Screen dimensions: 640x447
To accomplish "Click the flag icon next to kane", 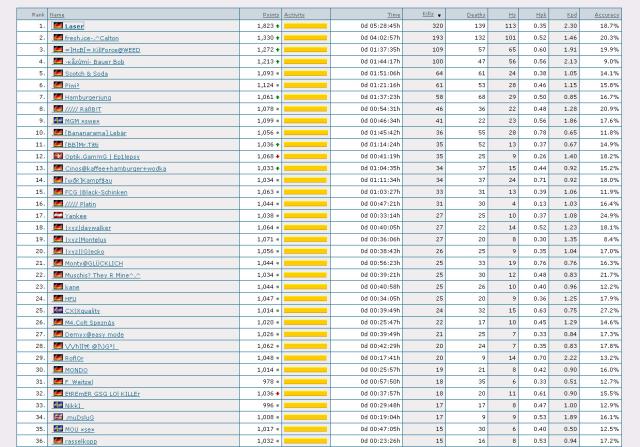I will click(x=58, y=286).
